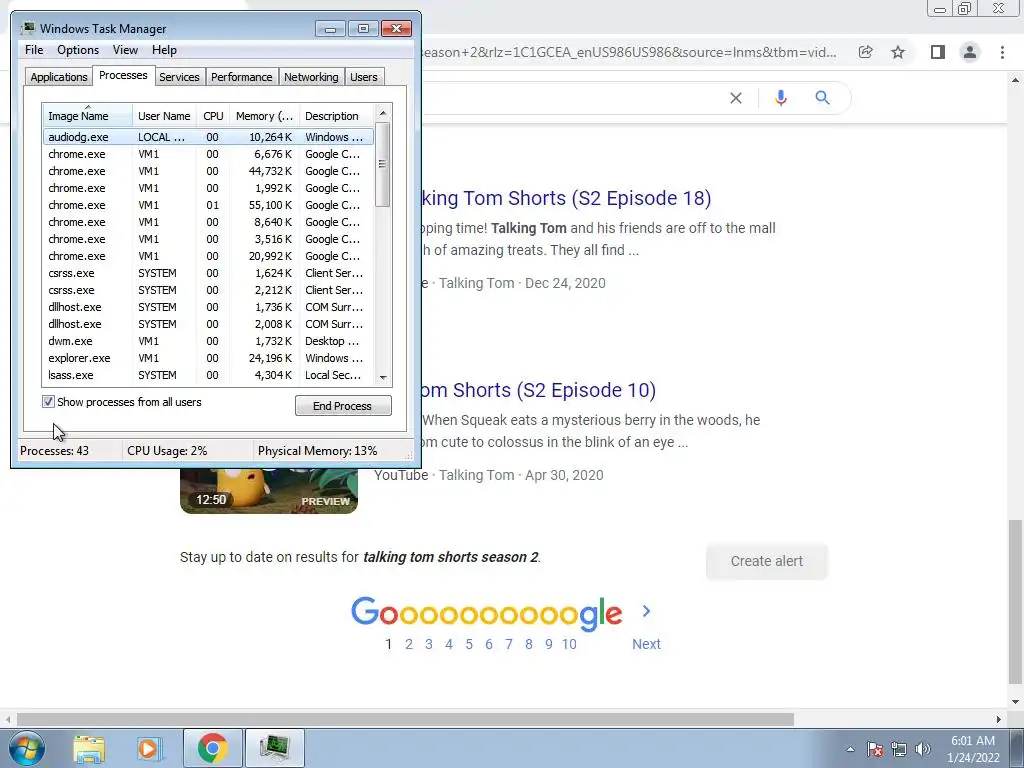Switch to Chrome in the taskbar
Image resolution: width=1024 pixels, height=768 pixels.
pos(212,748)
